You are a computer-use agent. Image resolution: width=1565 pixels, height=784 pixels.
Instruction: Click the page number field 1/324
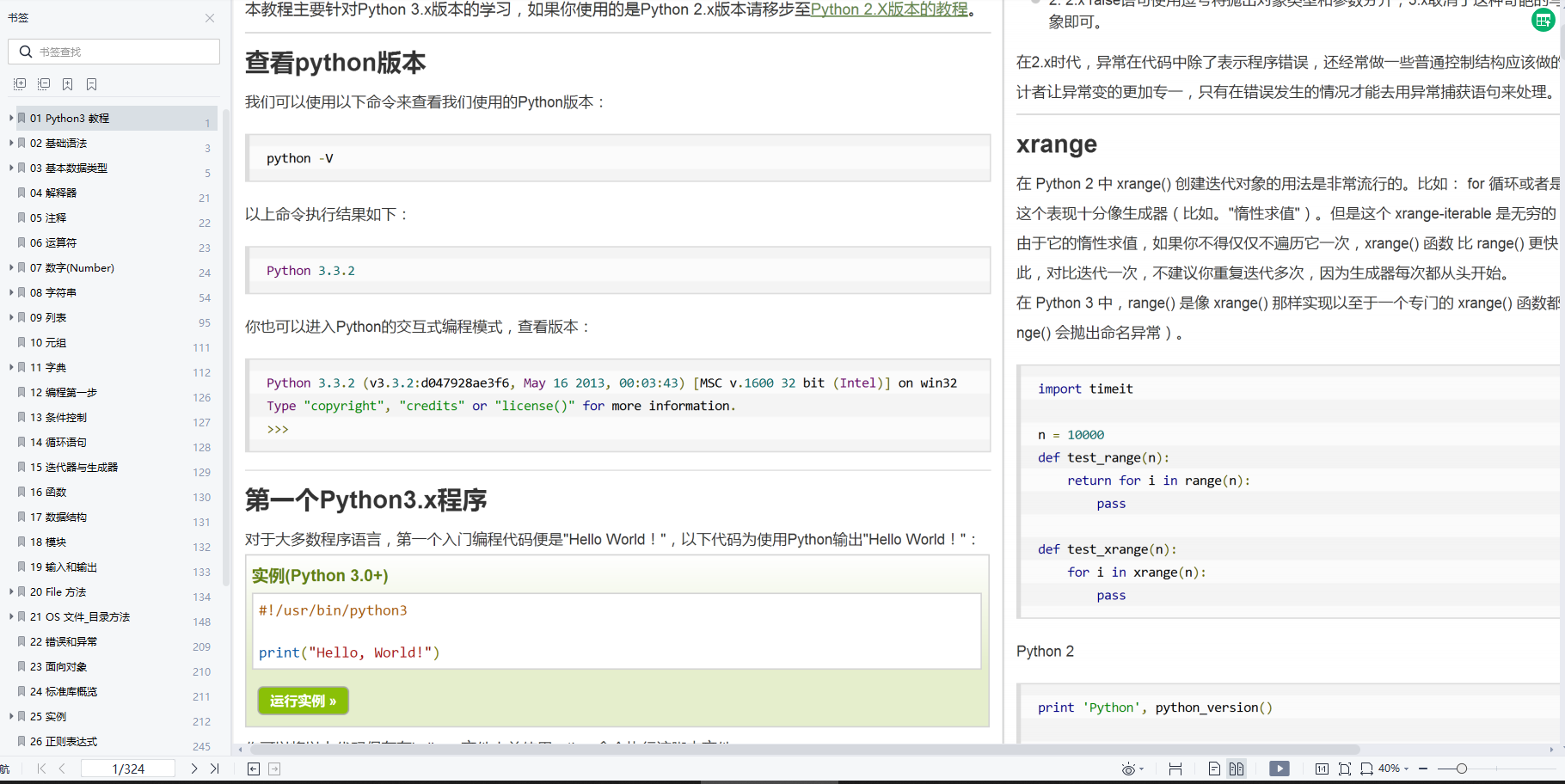tap(128, 769)
